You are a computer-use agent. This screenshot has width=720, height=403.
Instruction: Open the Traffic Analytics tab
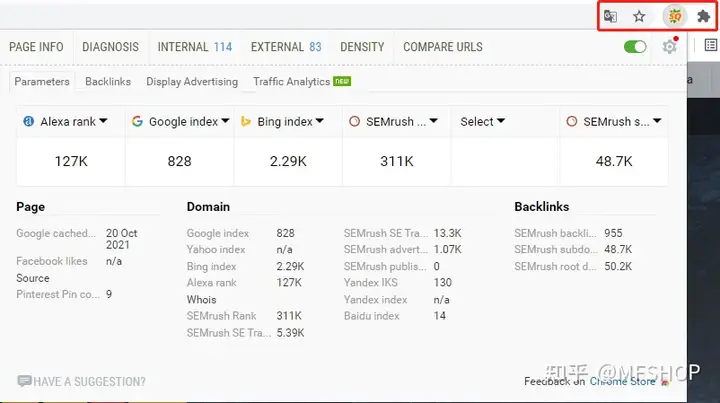pos(291,82)
